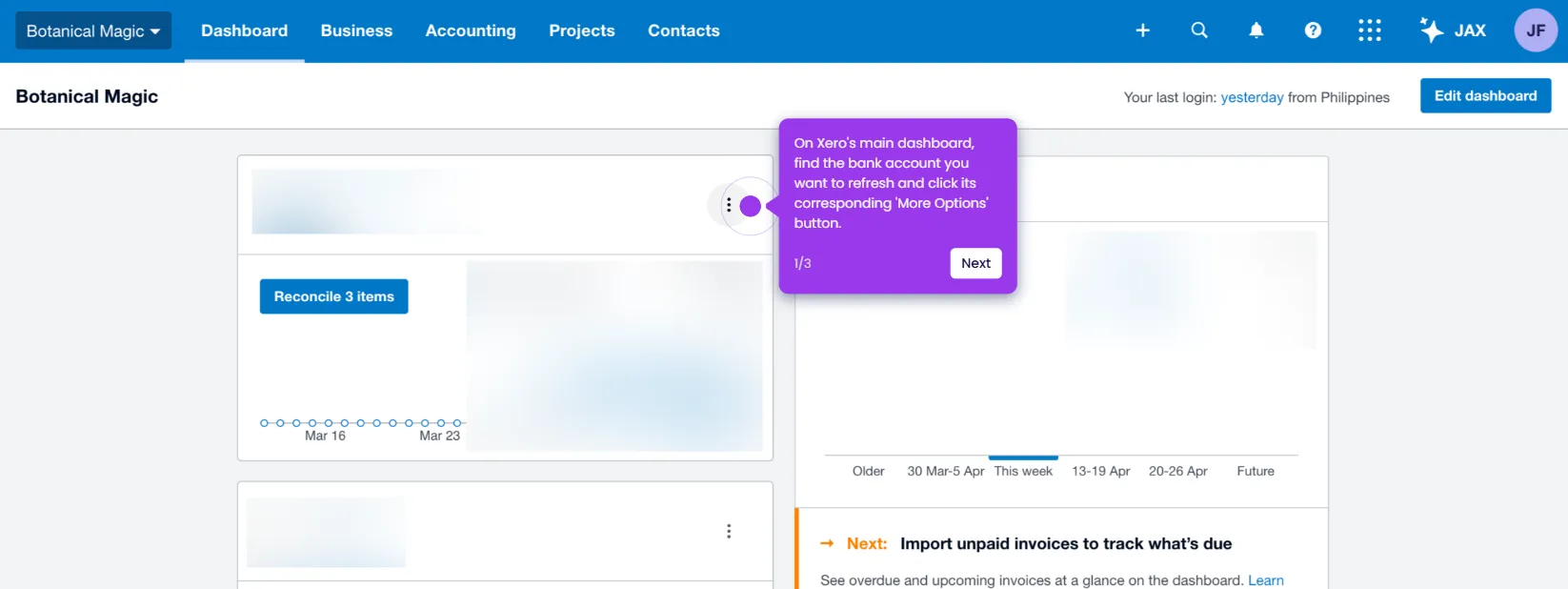Open the Accounting menu

point(471,30)
